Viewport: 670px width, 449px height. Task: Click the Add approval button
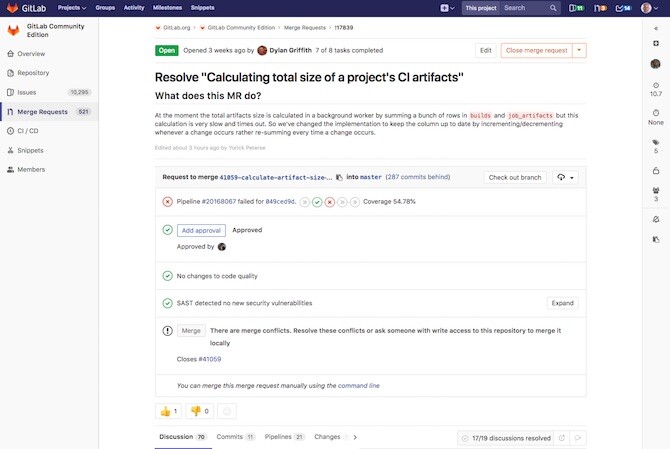point(201,230)
